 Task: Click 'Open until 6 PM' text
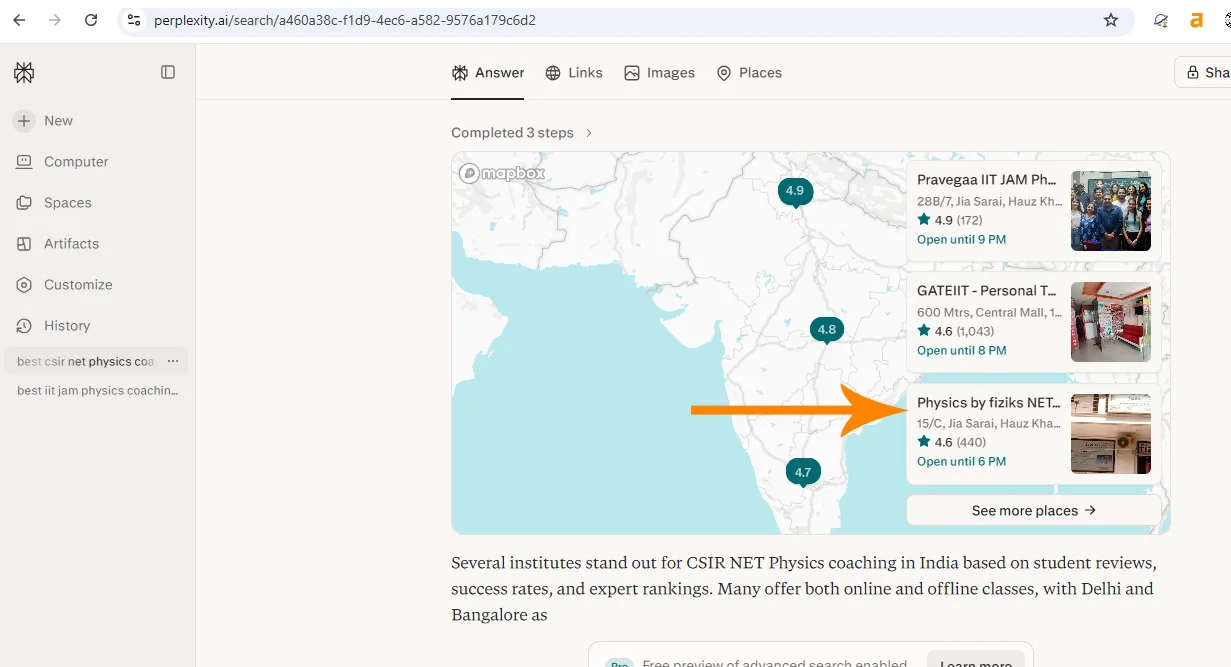point(961,462)
